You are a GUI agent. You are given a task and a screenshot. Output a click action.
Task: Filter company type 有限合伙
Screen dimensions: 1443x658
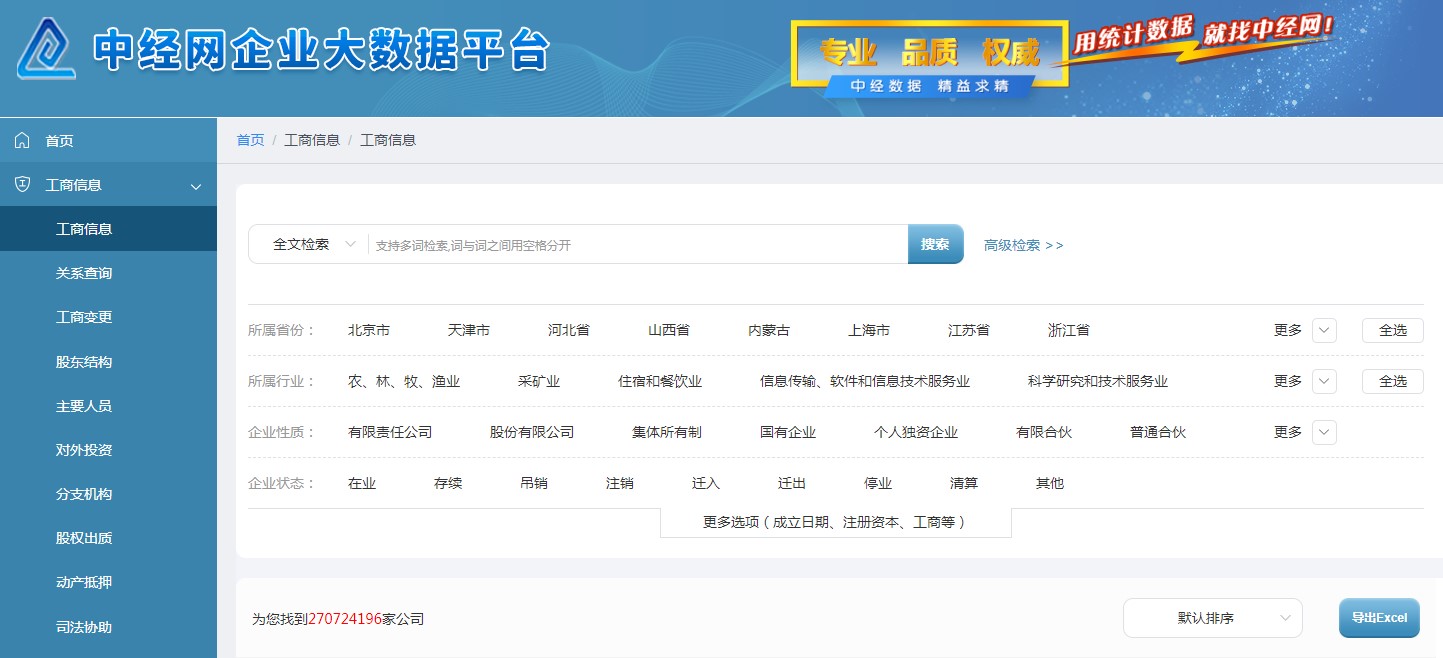point(1044,432)
